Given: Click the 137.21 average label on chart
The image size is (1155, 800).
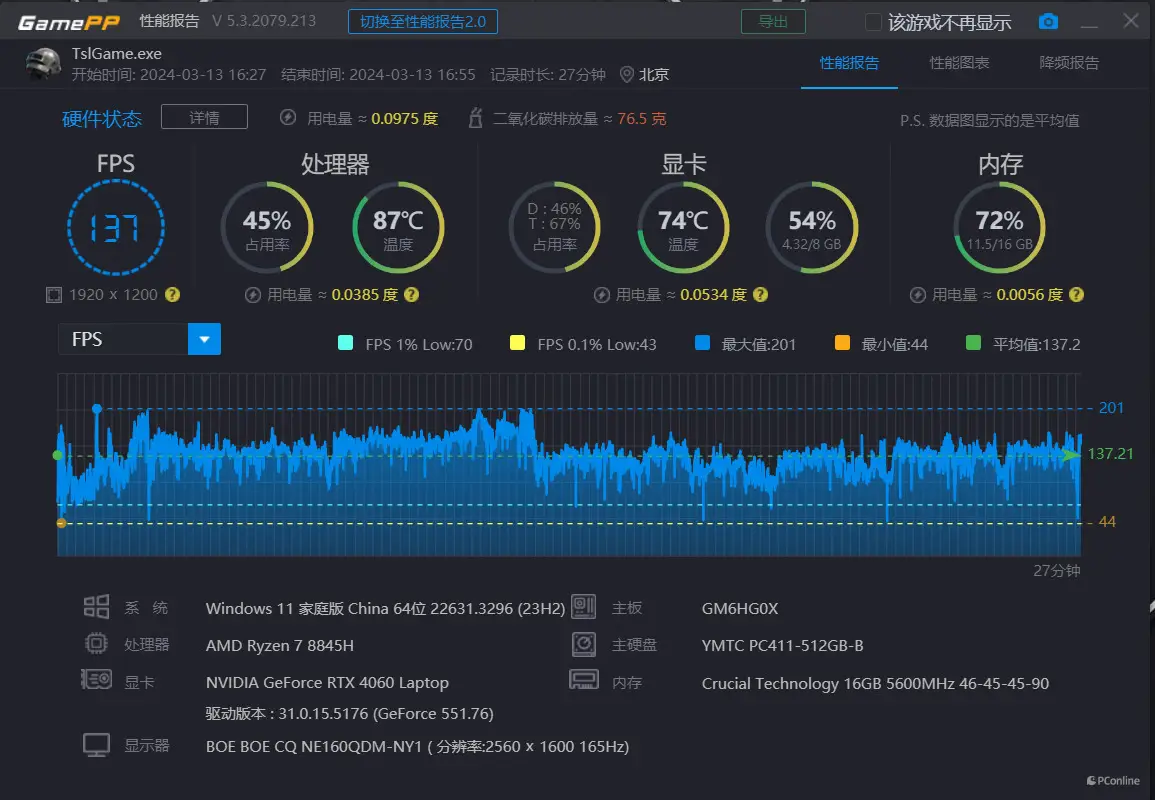Looking at the screenshot, I should (1110, 454).
